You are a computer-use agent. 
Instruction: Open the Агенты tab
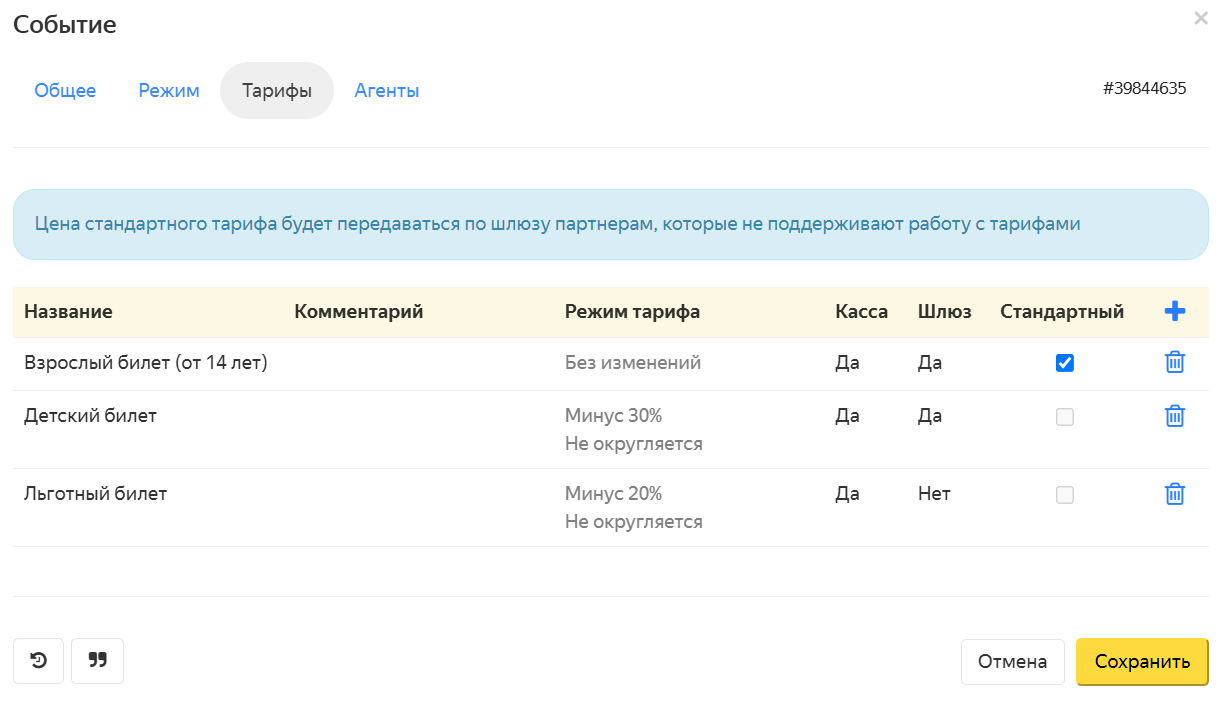(x=387, y=91)
